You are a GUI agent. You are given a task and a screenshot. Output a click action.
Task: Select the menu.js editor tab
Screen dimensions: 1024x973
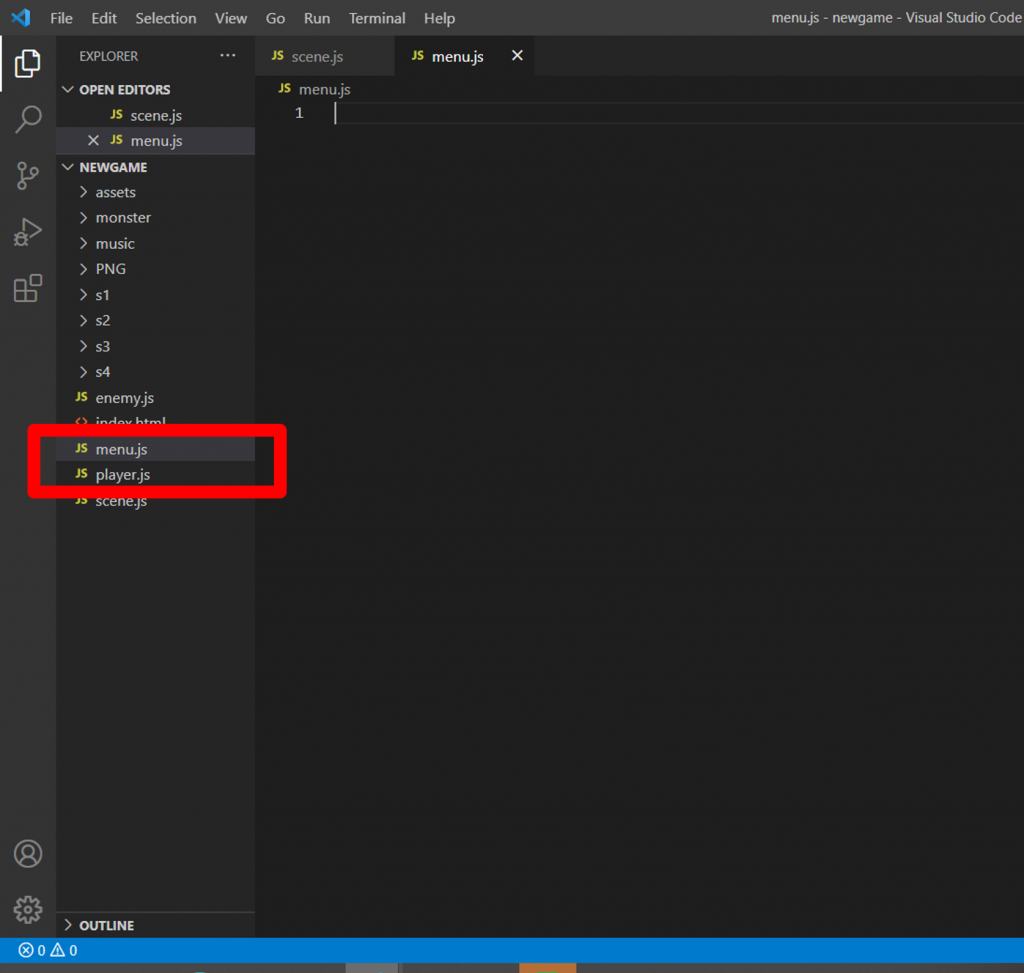464,56
